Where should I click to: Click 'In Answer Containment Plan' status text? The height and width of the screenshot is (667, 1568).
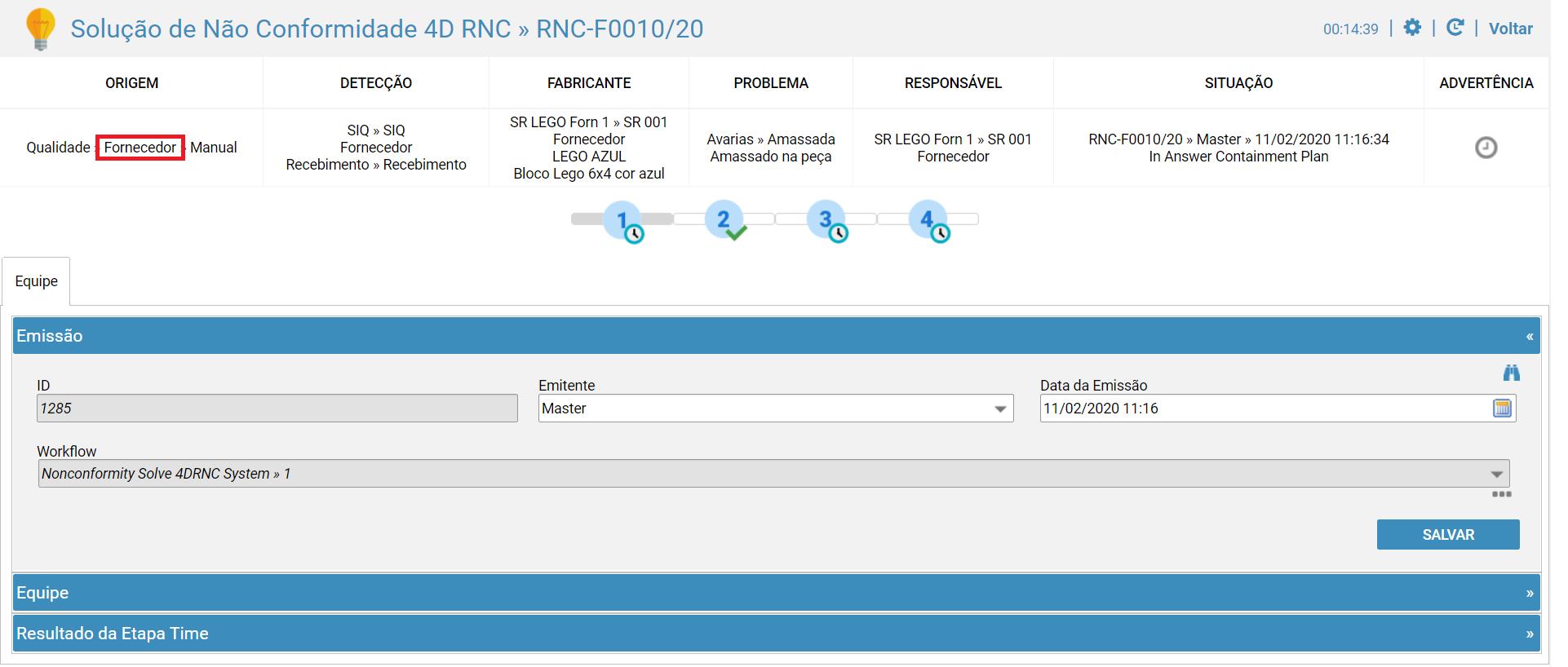pos(1238,157)
